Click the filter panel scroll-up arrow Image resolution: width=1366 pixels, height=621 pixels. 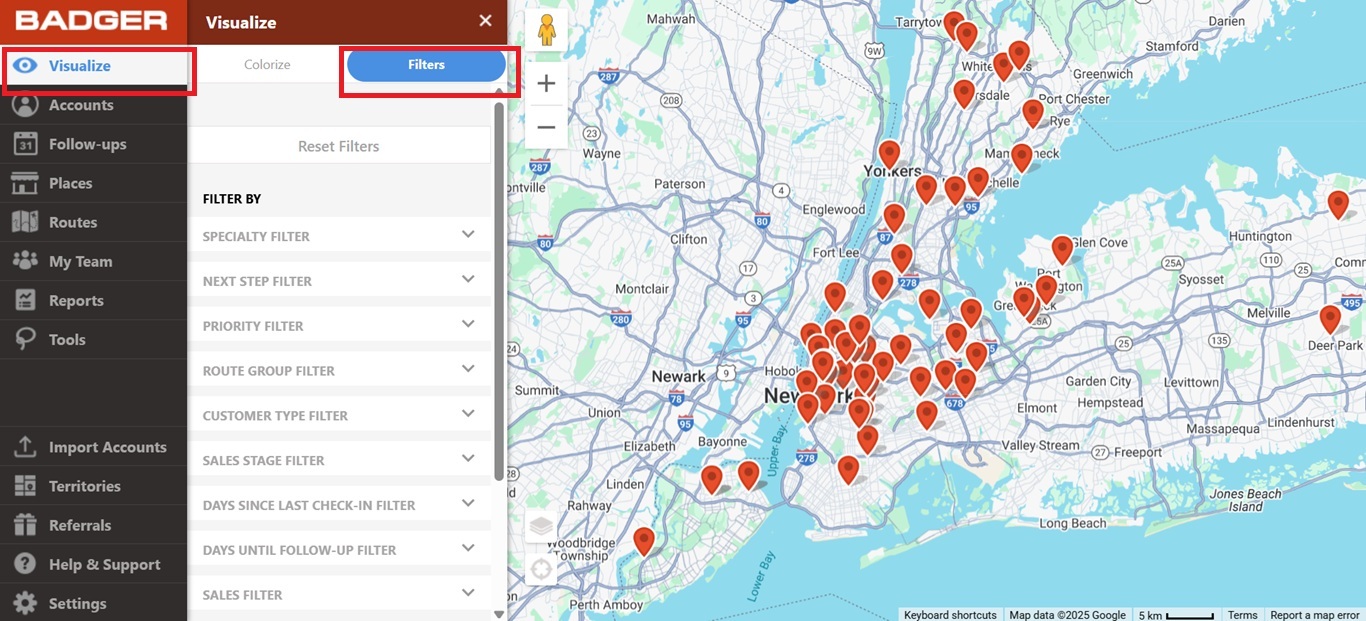pos(499,91)
